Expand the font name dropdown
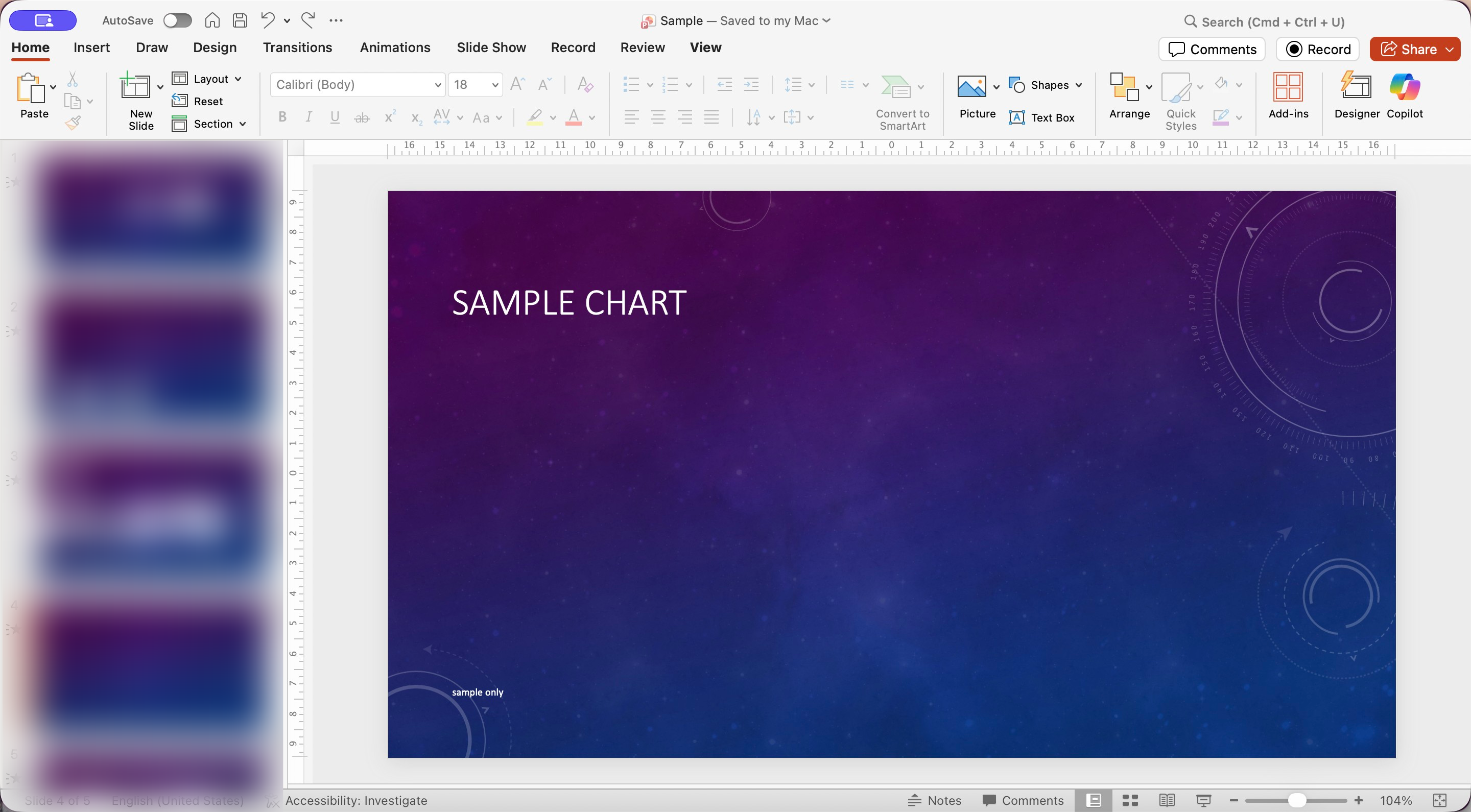This screenshot has width=1471, height=812. coord(437,85)
